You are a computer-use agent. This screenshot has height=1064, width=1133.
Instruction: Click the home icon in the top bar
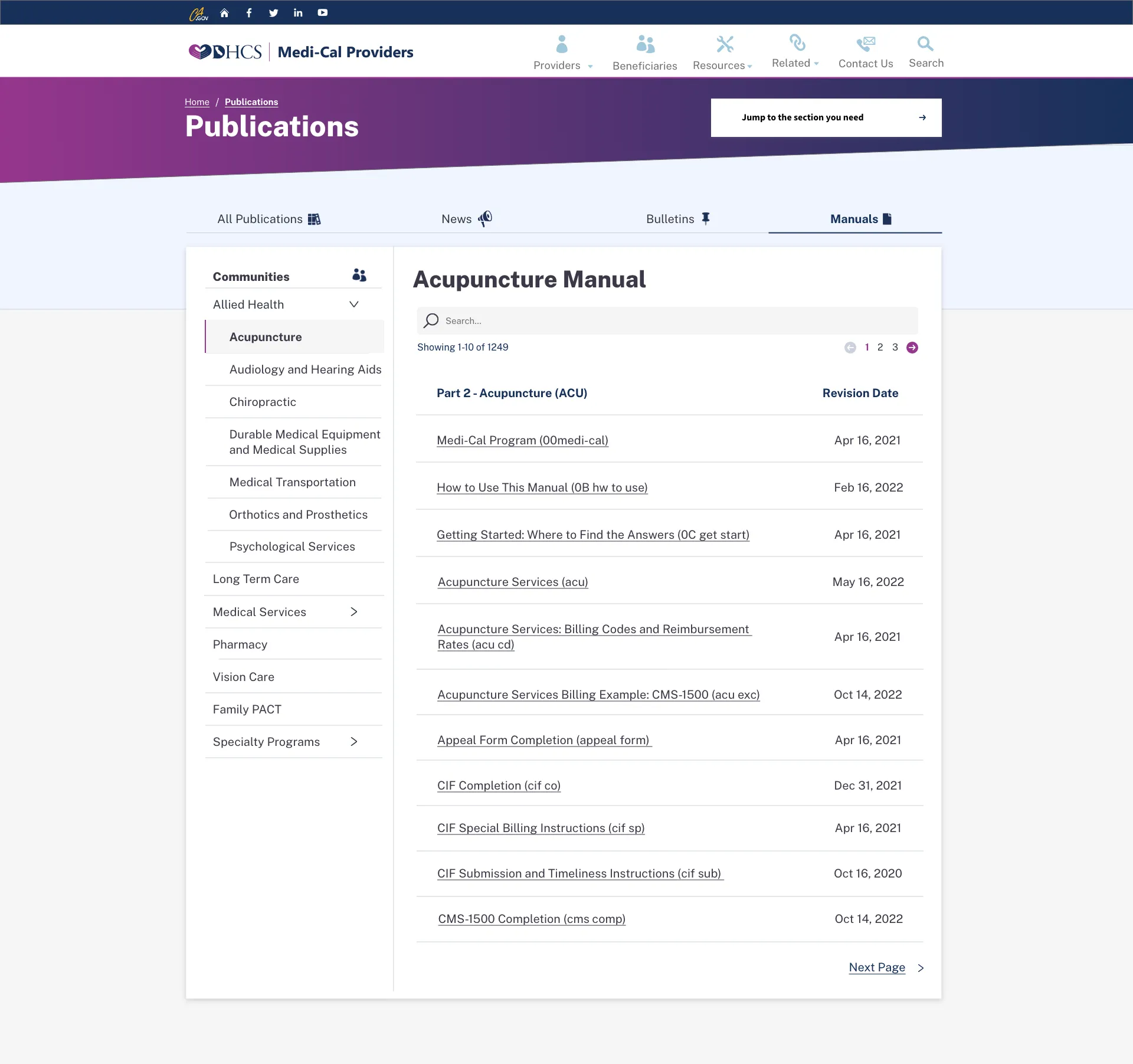click(224, 12)
